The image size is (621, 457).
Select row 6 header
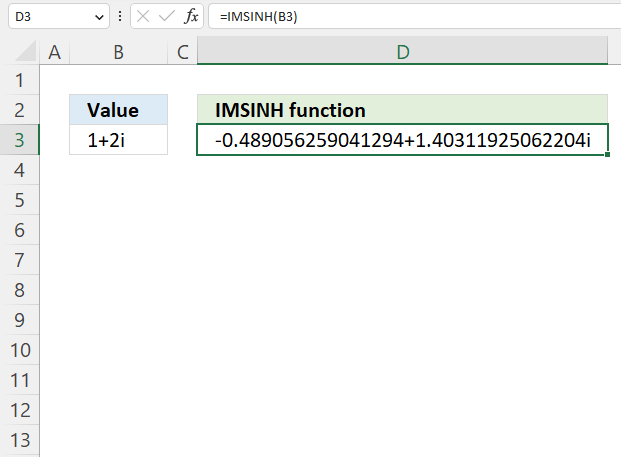pyautogui.click(x=19, y=230)
